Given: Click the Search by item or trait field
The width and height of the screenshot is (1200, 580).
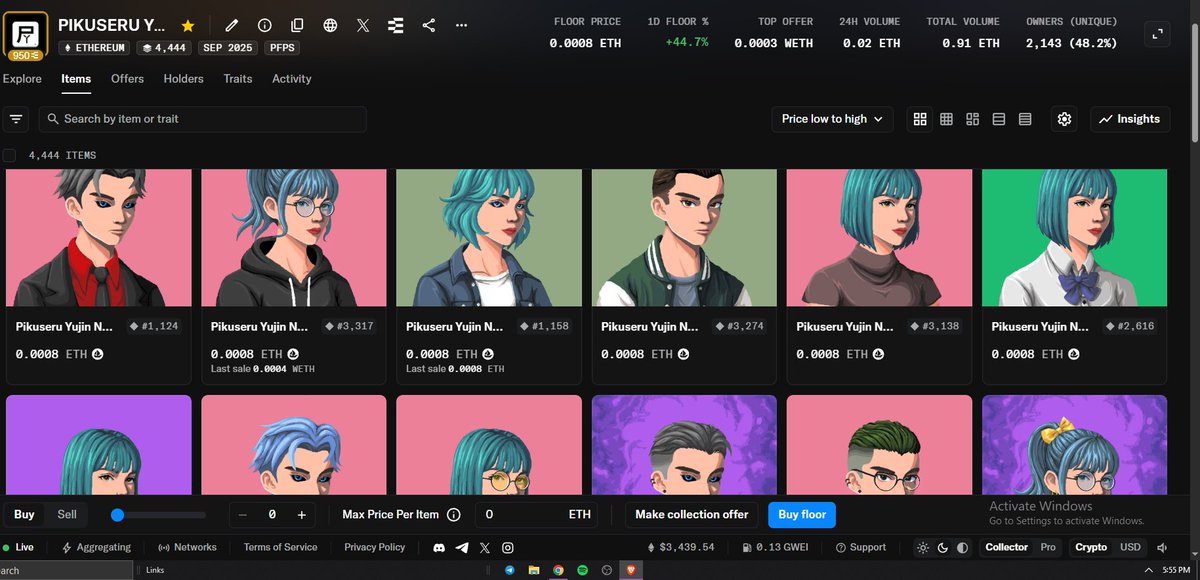Looking at the screenshot, I should click(203, 119).
